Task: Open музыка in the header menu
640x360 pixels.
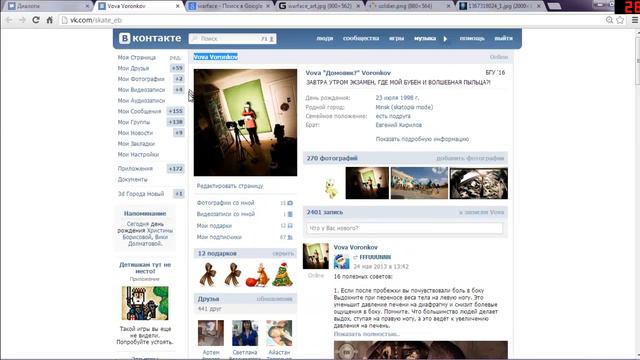Action: (x=425, y=38)
